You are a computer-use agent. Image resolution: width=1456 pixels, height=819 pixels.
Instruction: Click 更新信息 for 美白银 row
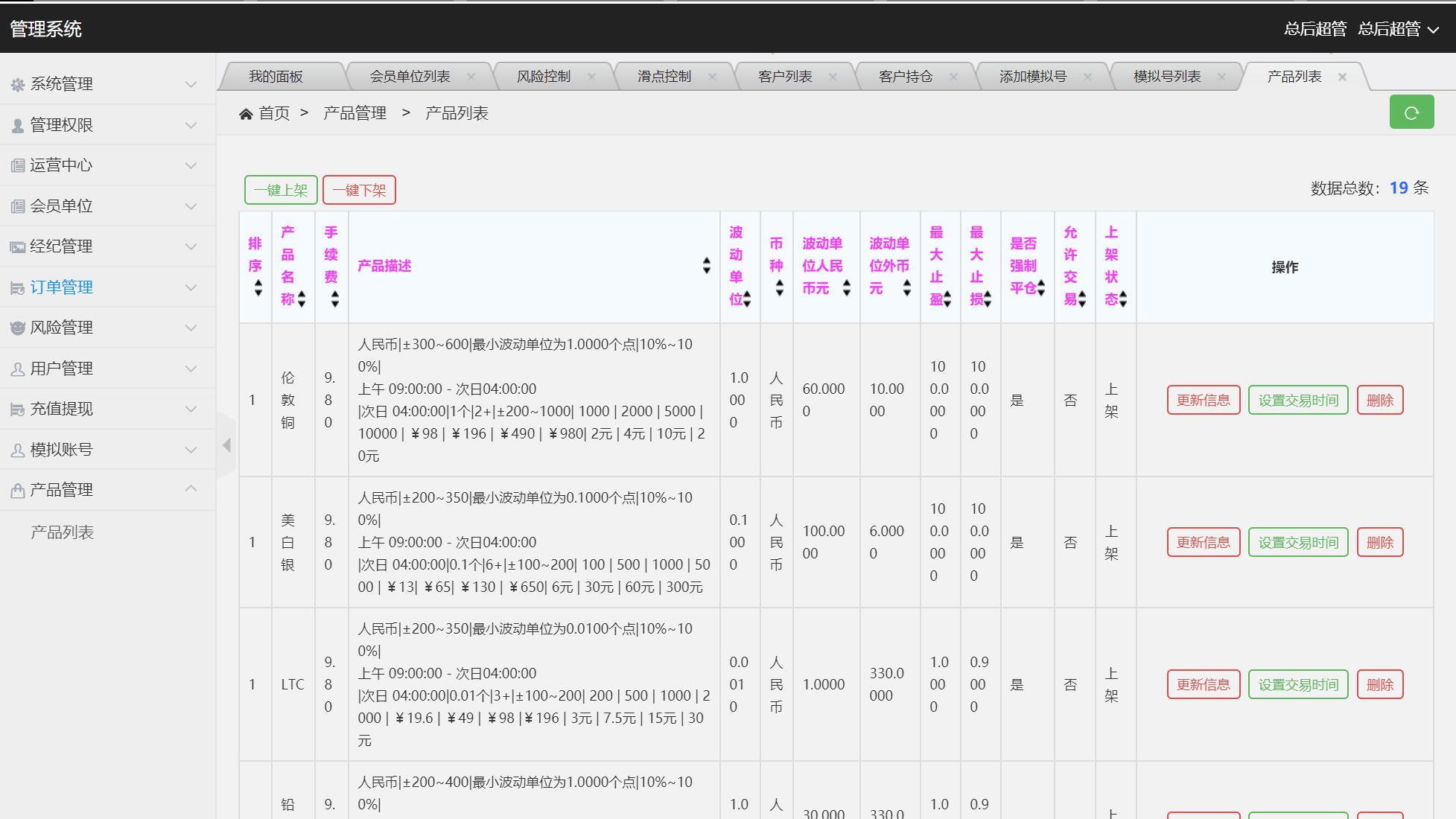pyautogui.click(x=1204, y=542)
